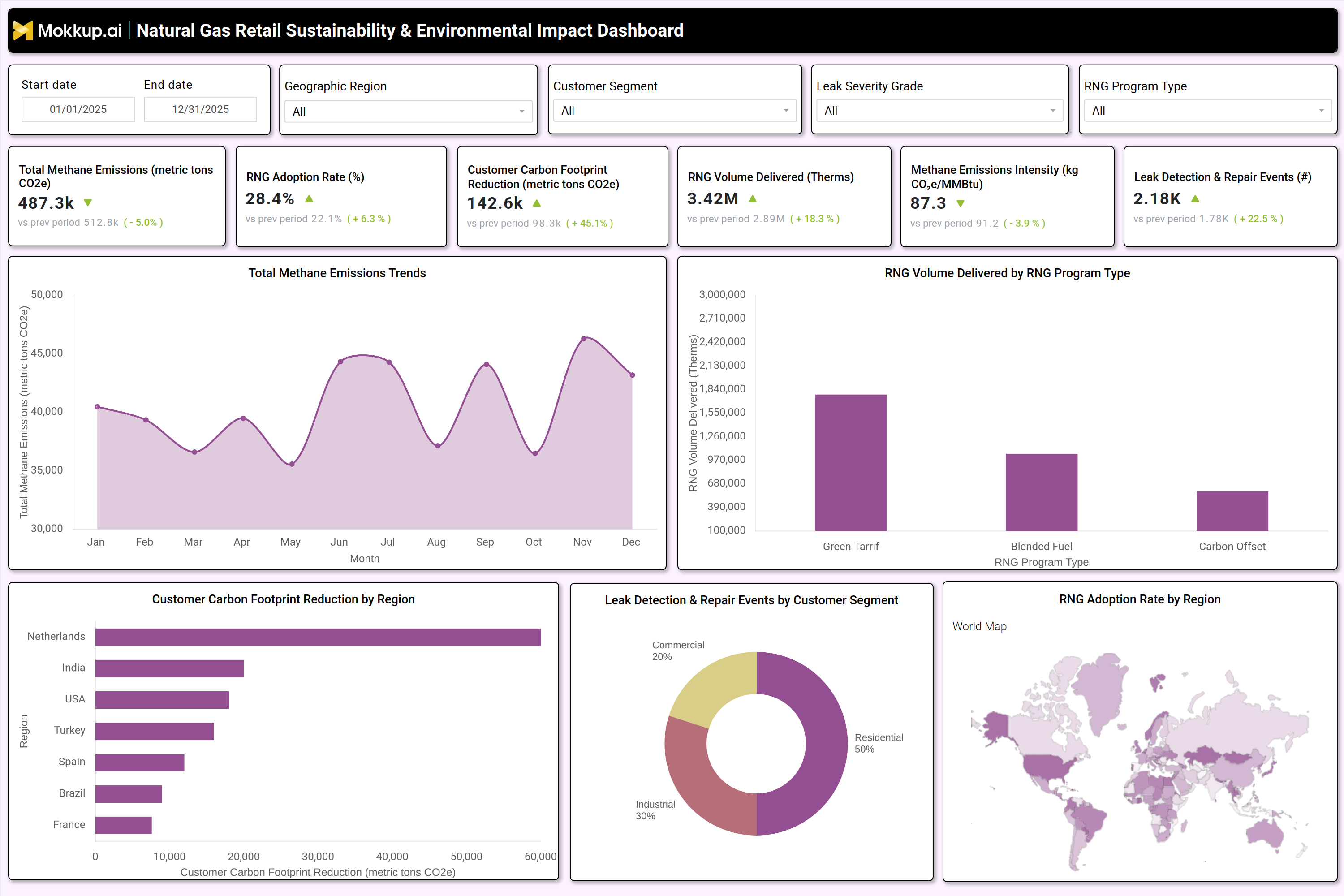Click the Dec data point on emissions trend
This screenshot has height=896, width=1344.
tap(632, 375)
